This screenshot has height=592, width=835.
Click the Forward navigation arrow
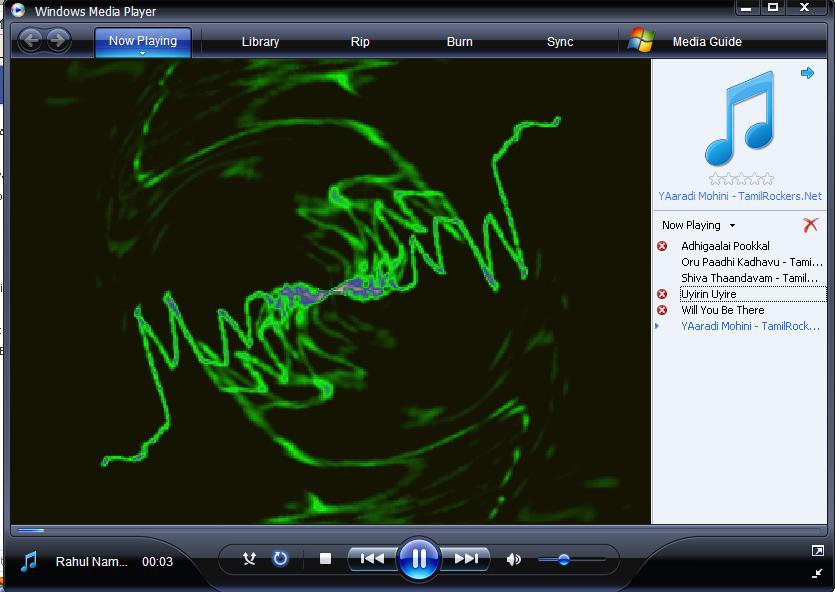(x=58, y=40)
